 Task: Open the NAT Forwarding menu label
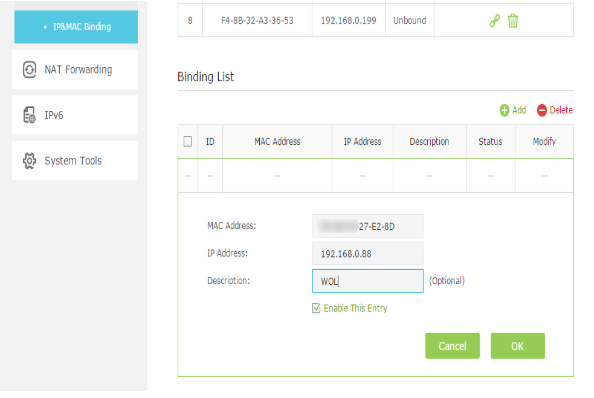tap(78, 70)
